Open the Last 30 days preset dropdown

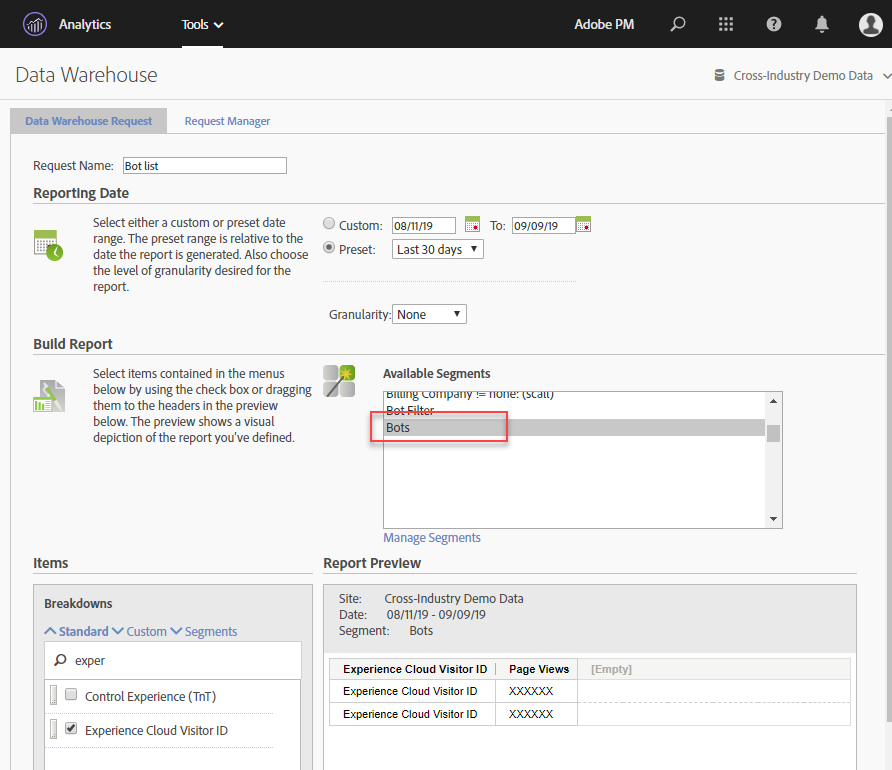coord(437,249)
